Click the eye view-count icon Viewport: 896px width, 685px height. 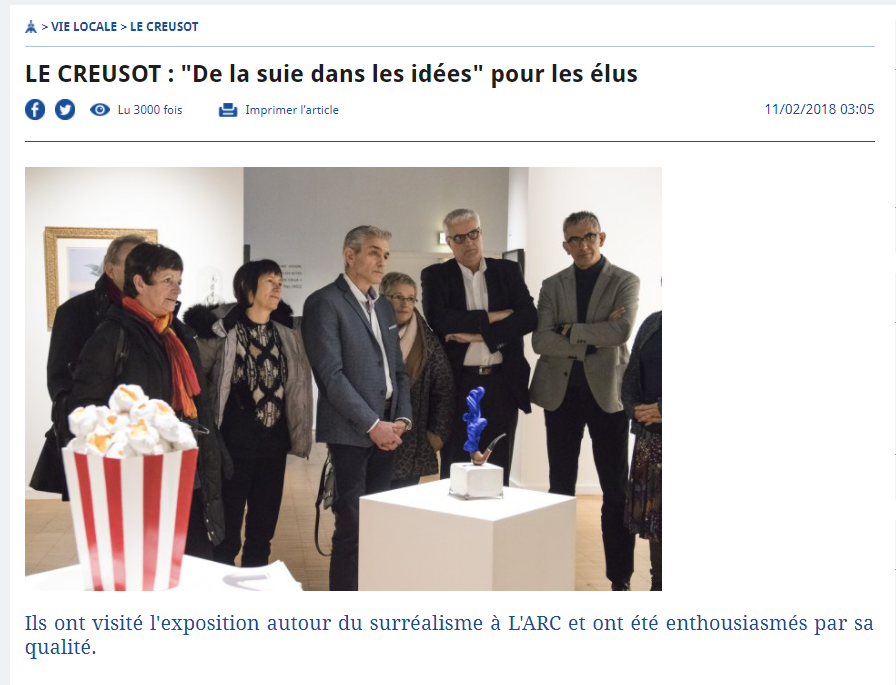coord(100,110)
